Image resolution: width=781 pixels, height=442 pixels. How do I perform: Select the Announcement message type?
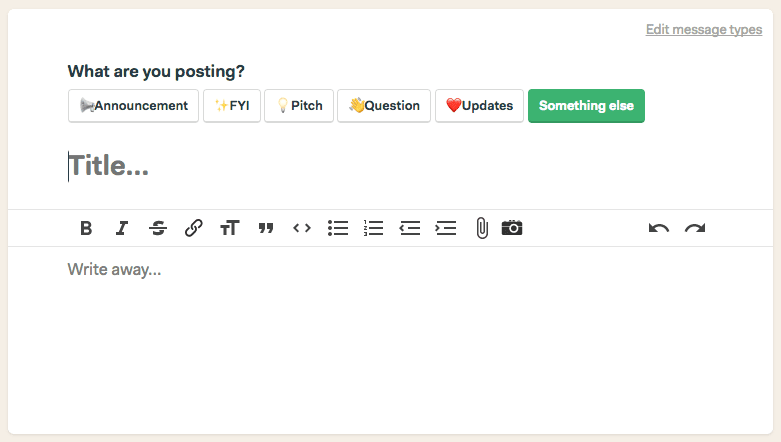(x=133, y=106)
